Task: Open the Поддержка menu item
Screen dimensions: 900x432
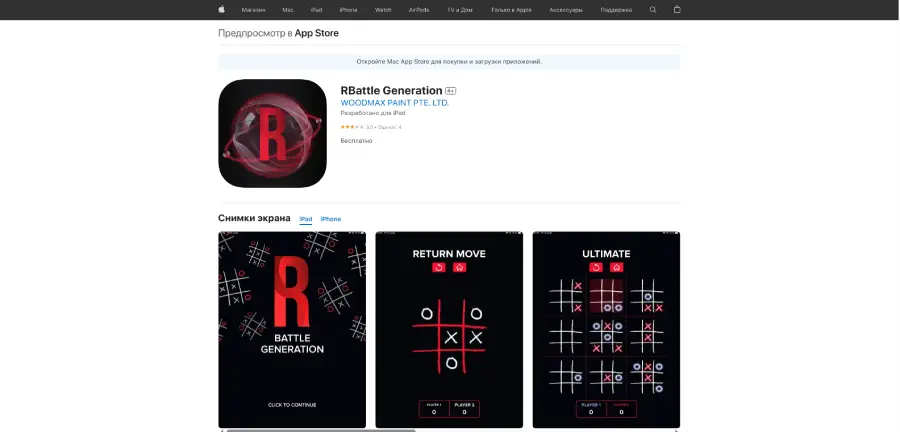Action: [616, 10]
